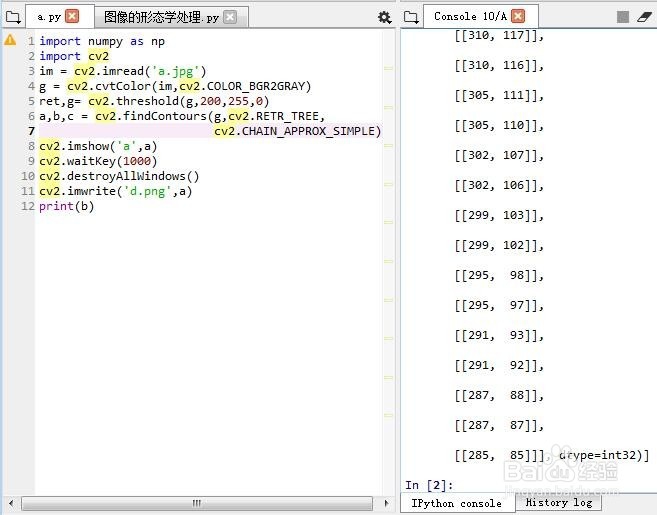Click the cv2.findContours line of code
Viewport: 657px width, 515px height.
(x=182, y=116)
